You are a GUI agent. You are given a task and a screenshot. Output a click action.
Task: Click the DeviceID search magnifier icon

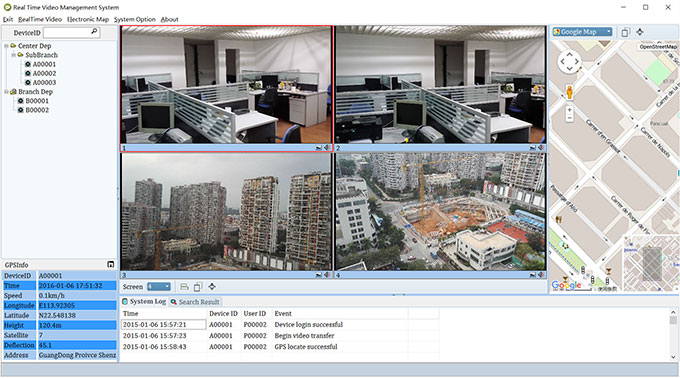94,32
